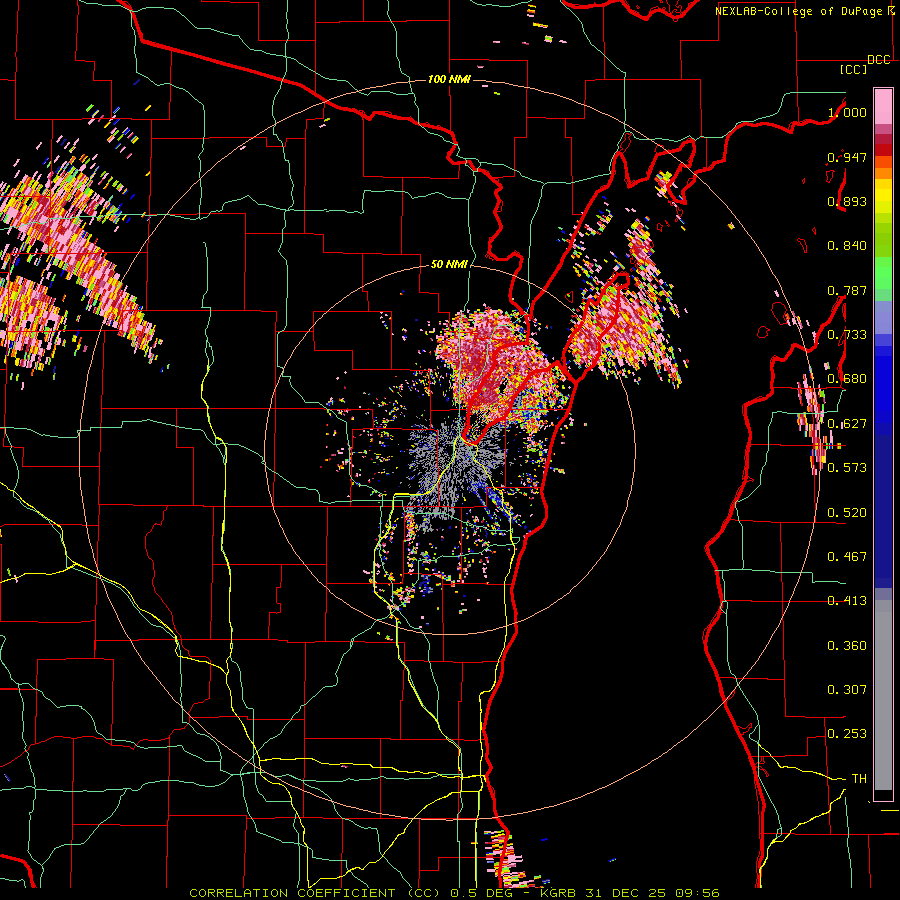Click the DCC label above the scale
This screenshot has height=900, width=900.
(878, 60)
